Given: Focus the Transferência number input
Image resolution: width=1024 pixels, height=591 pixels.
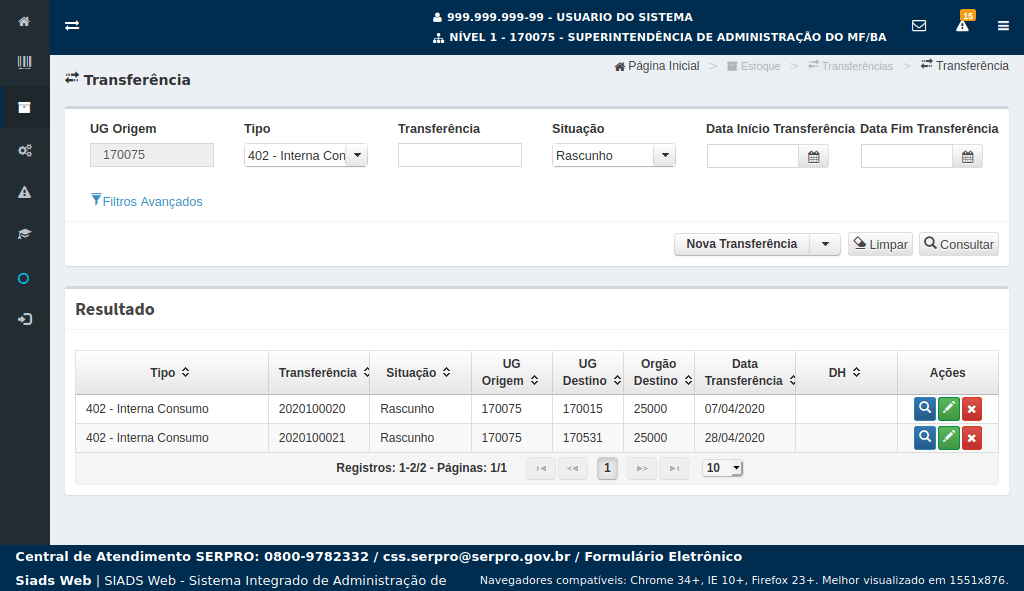Looking at the screenshot, I should pyautogui.click(x=460, y=155).
